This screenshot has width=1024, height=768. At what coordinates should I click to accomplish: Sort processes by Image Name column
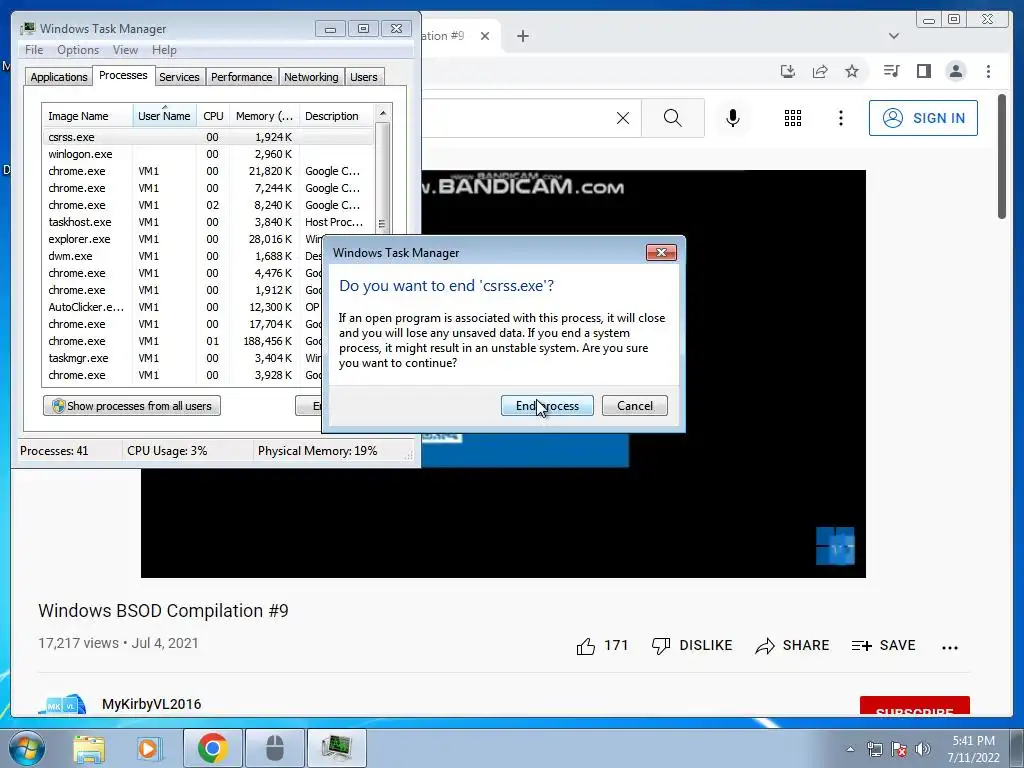pyautogui.click(x=87, y=116)
